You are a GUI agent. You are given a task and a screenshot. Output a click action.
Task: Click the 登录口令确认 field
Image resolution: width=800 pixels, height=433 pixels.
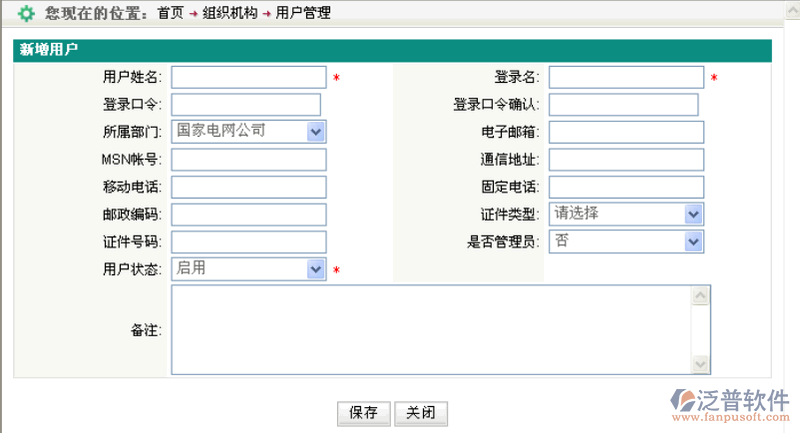[x=623, y=105]
